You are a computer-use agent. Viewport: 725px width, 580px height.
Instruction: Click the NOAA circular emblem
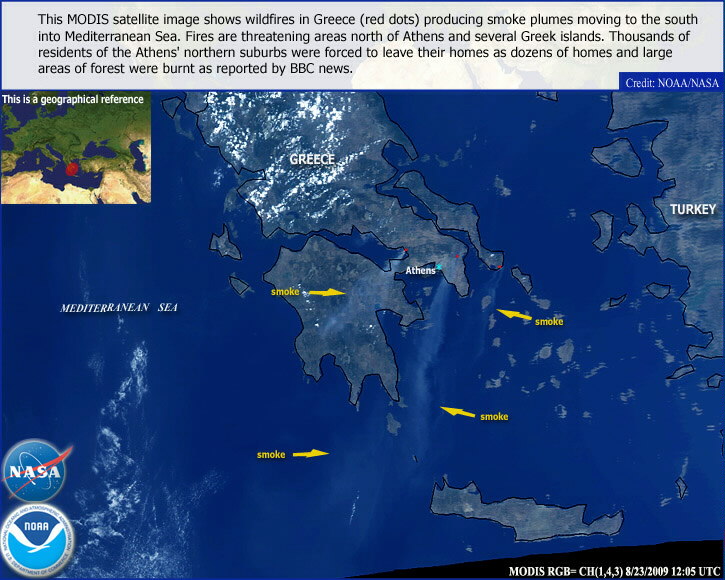click(36, 541)
